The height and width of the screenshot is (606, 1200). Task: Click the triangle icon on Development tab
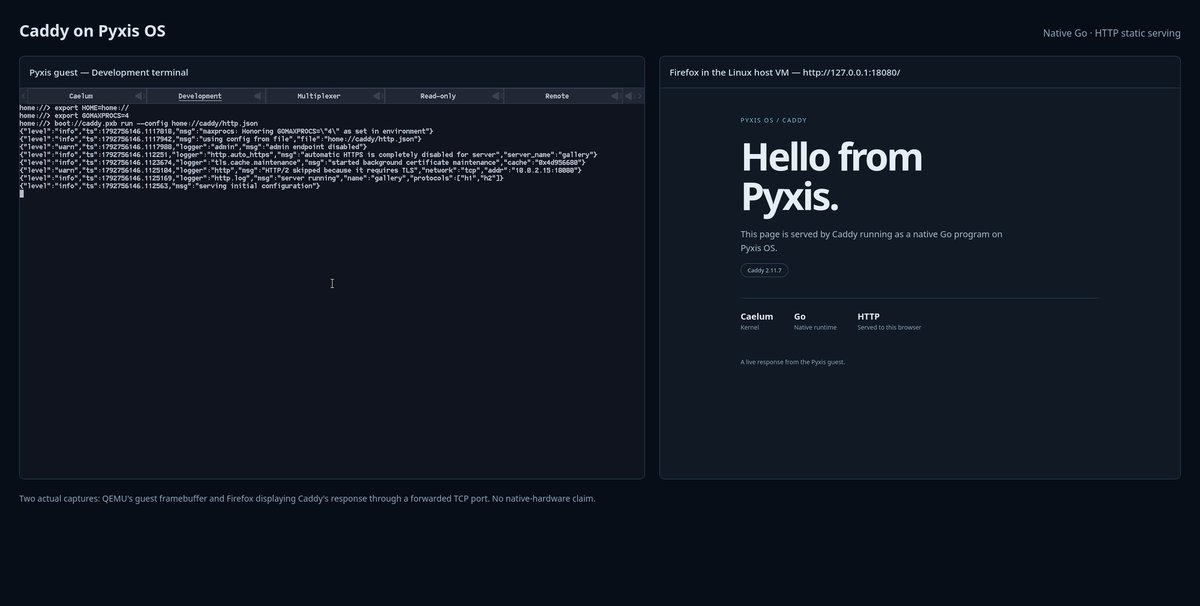[257, 96]
